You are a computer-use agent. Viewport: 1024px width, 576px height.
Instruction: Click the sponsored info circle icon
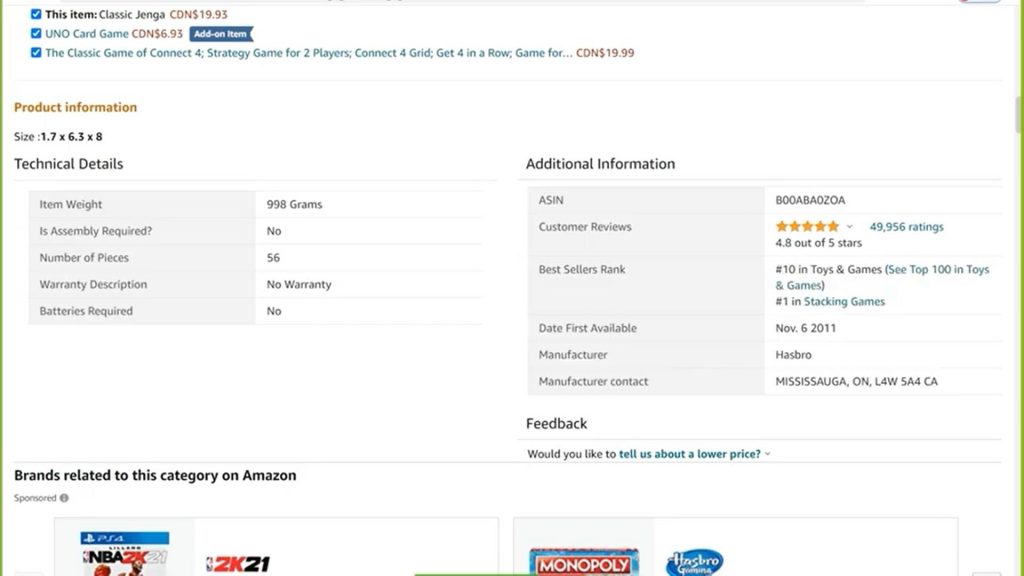[64, 498]
